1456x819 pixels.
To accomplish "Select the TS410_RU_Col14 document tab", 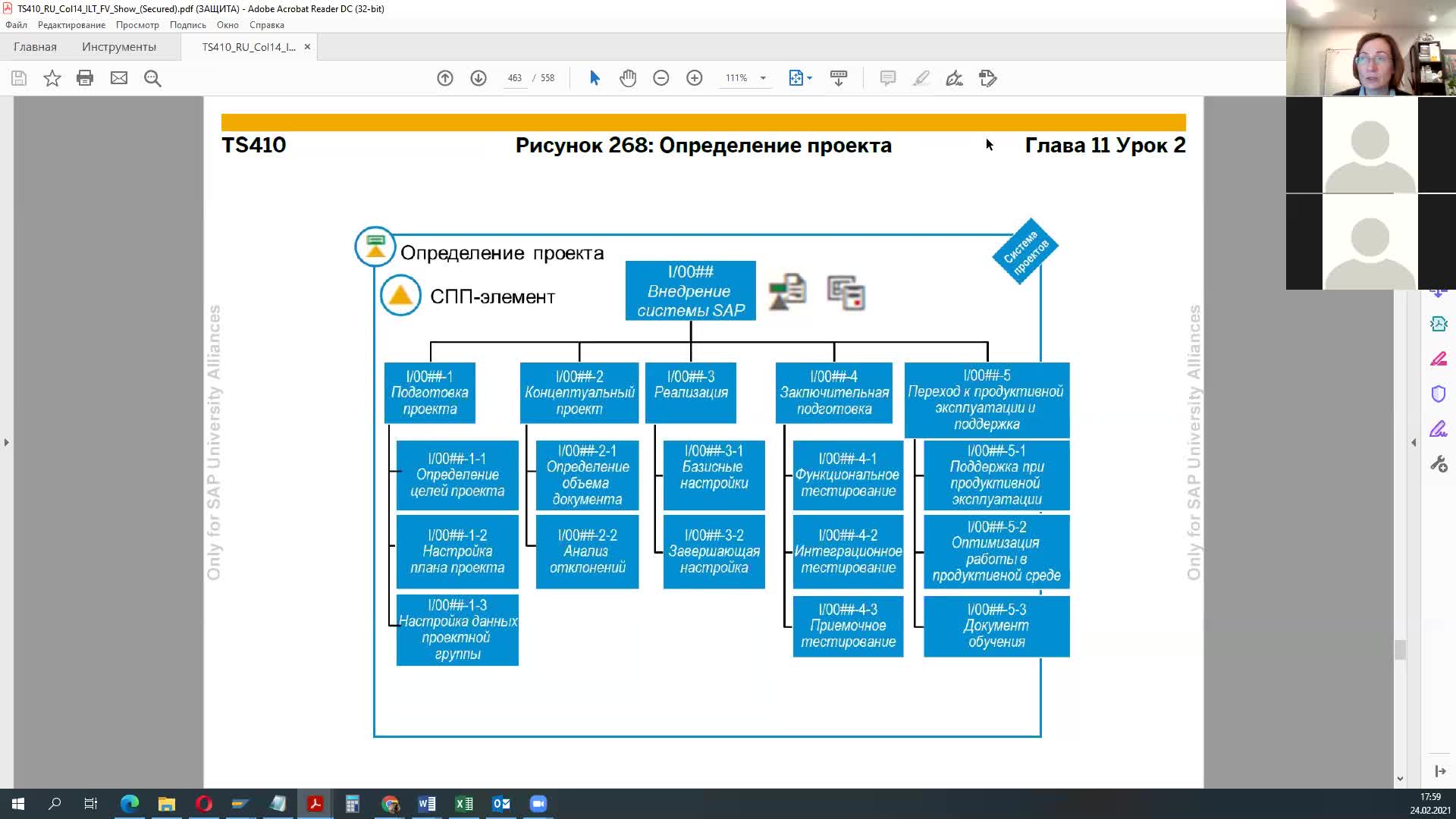I will pyautogui.click(x=249, y=47).
